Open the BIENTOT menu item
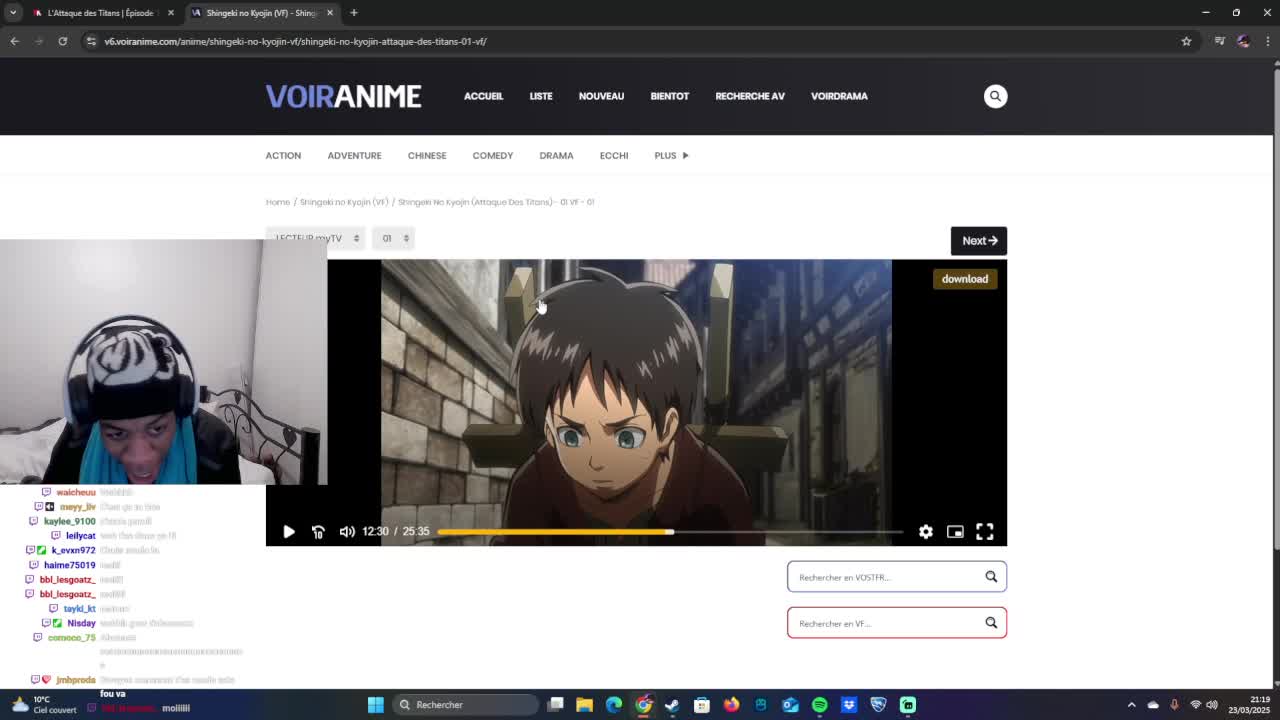The width and height of the screenshot is (1280, 720). click(670, 96)
